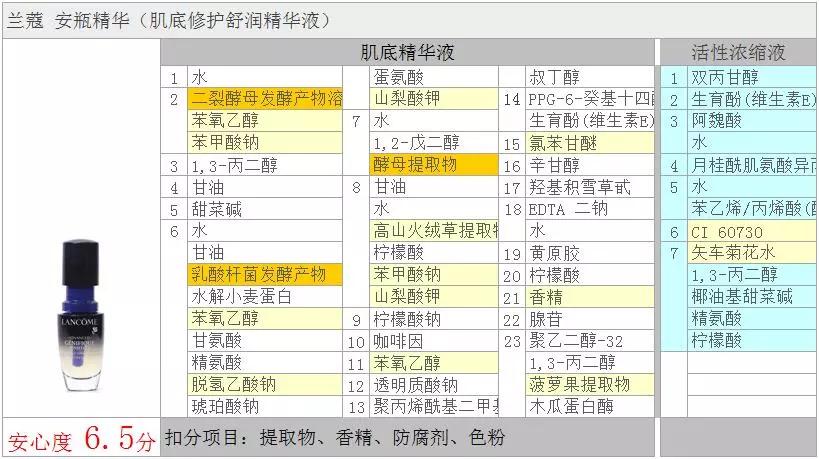
Task: Click the 肌底精华液 column header
Action: [x=407, y=52]
